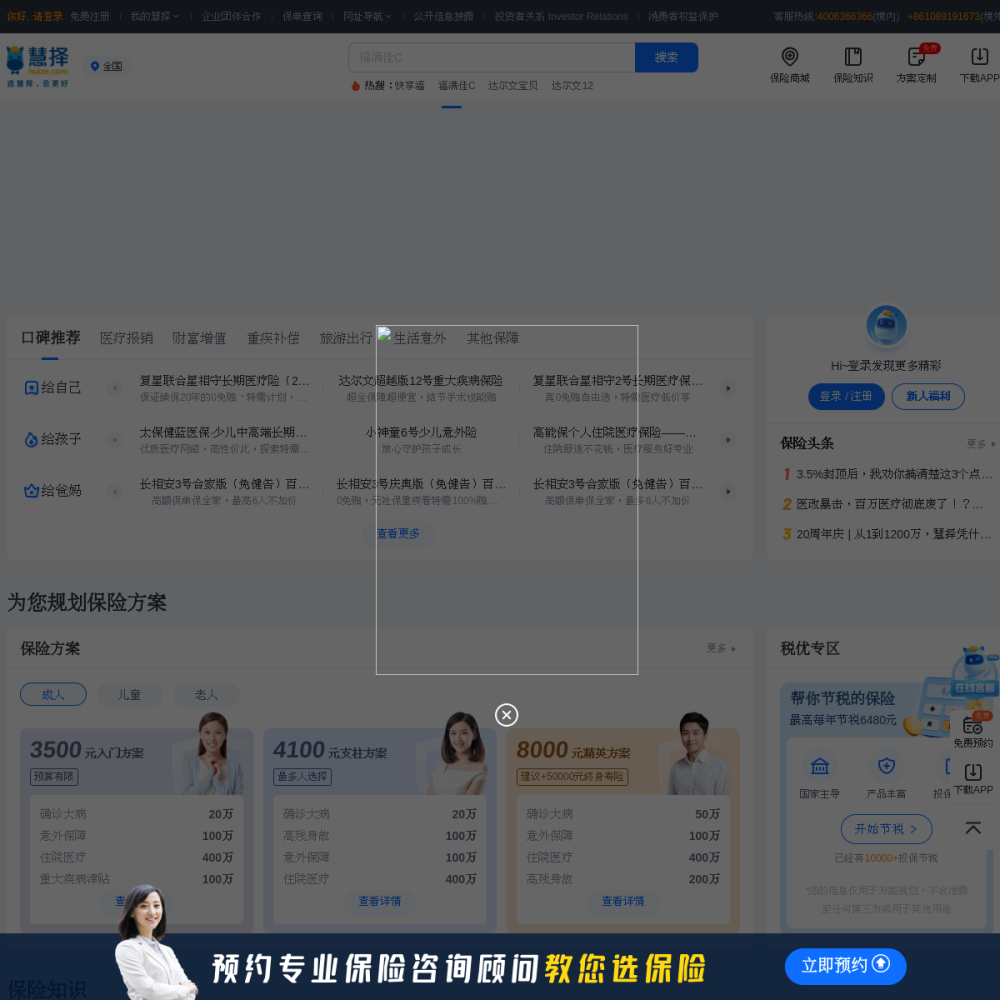Open headline 医改暴击 article

889,504
